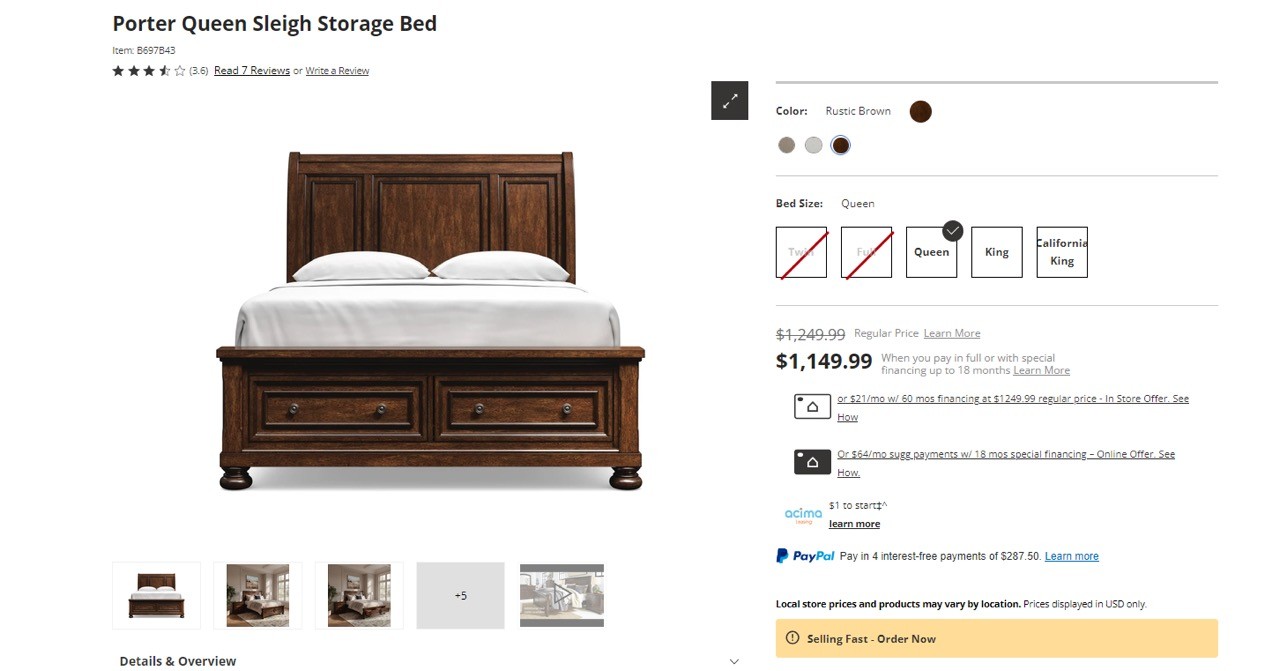
Task: Open Acima learn more link
Action: tap(855, 524)
